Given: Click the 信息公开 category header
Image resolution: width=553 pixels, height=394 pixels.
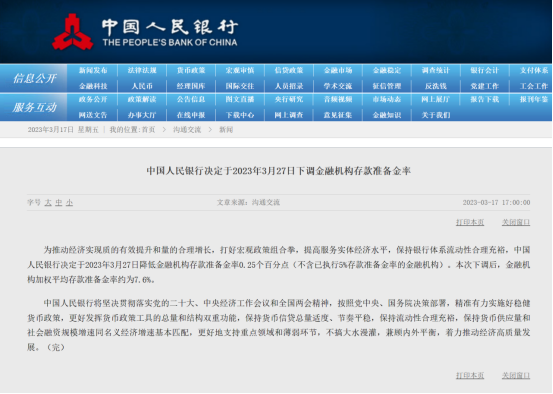Looking at the screenshot, I should pyautogui.click(x=35, y=78).
